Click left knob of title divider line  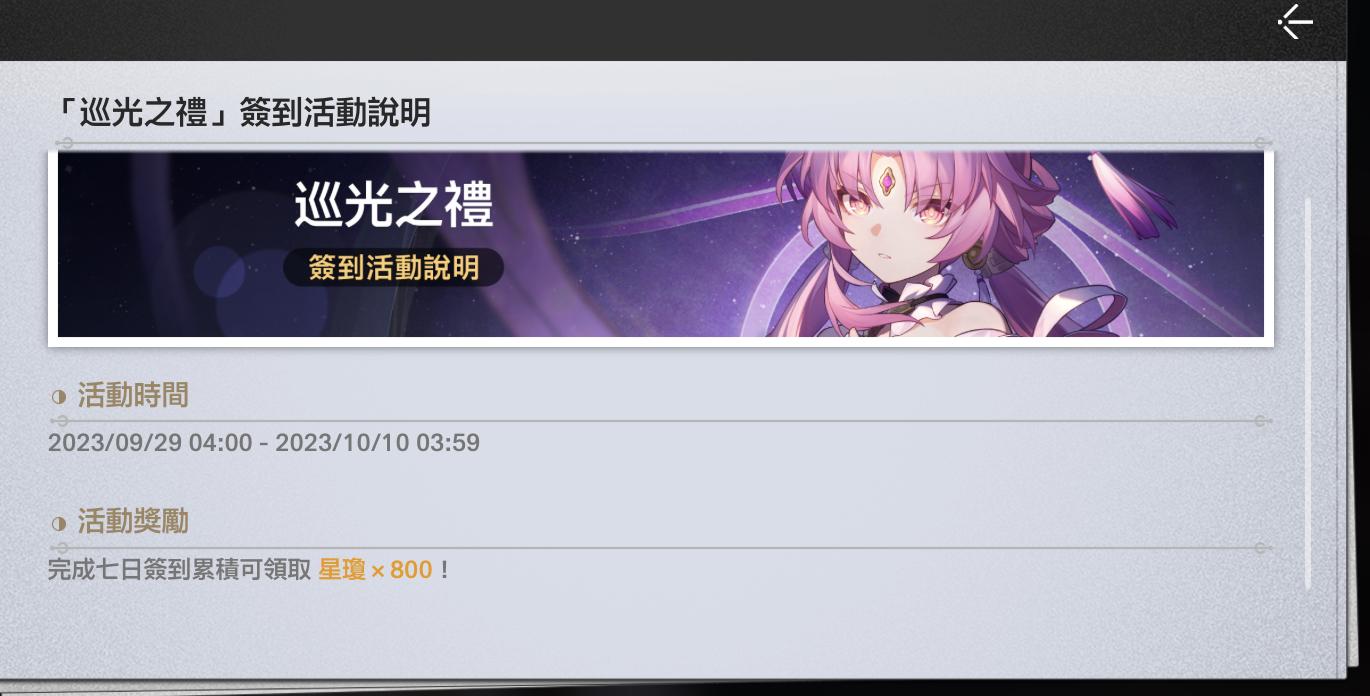[62, 143]
